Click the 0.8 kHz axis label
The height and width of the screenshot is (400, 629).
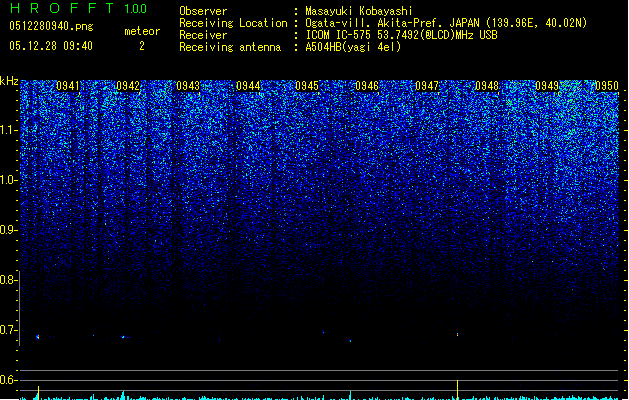tap(8, 280)
